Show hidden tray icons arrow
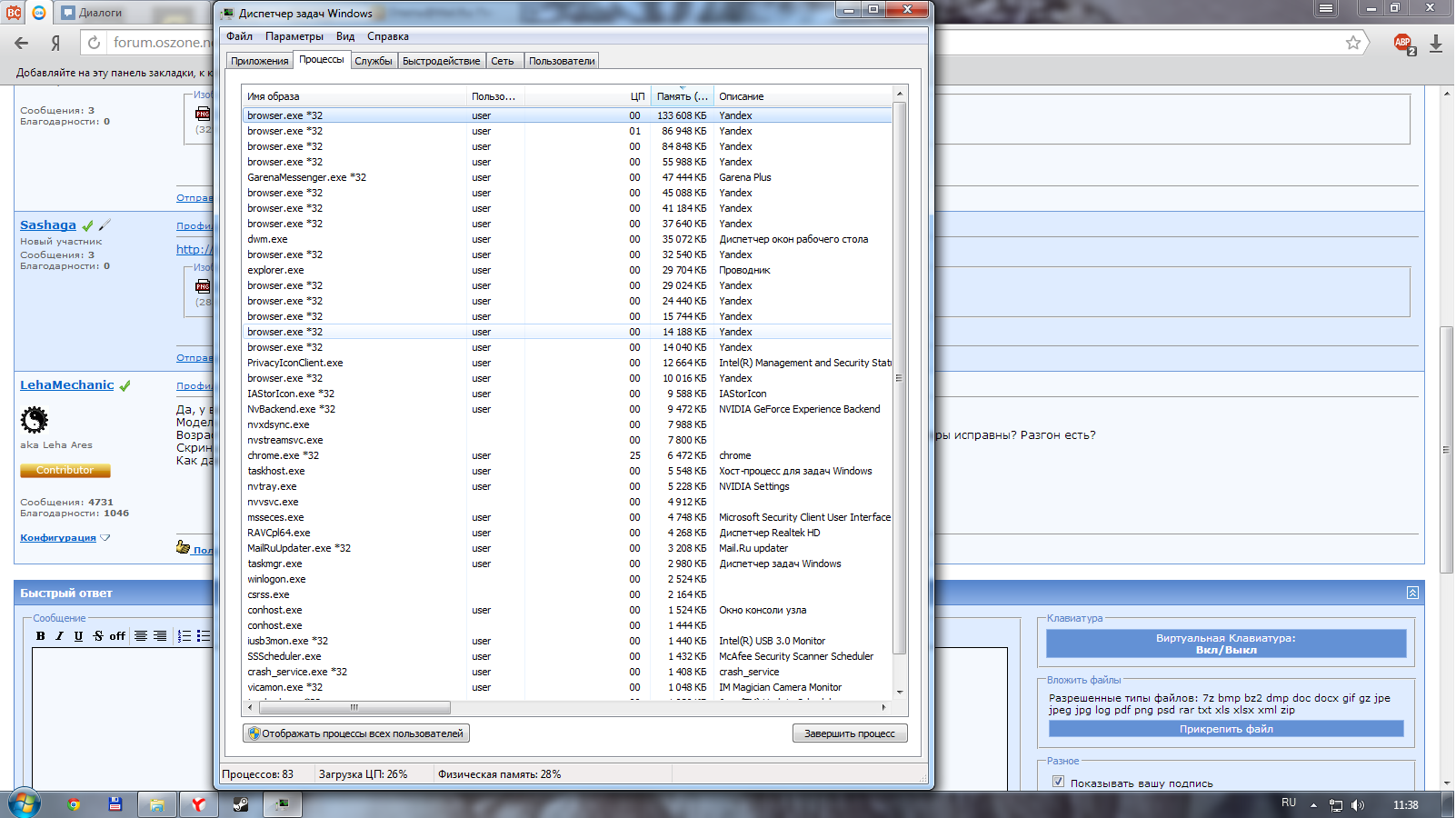The image size is (1456, 818). pyautogui.click(x=1313, y=805)
